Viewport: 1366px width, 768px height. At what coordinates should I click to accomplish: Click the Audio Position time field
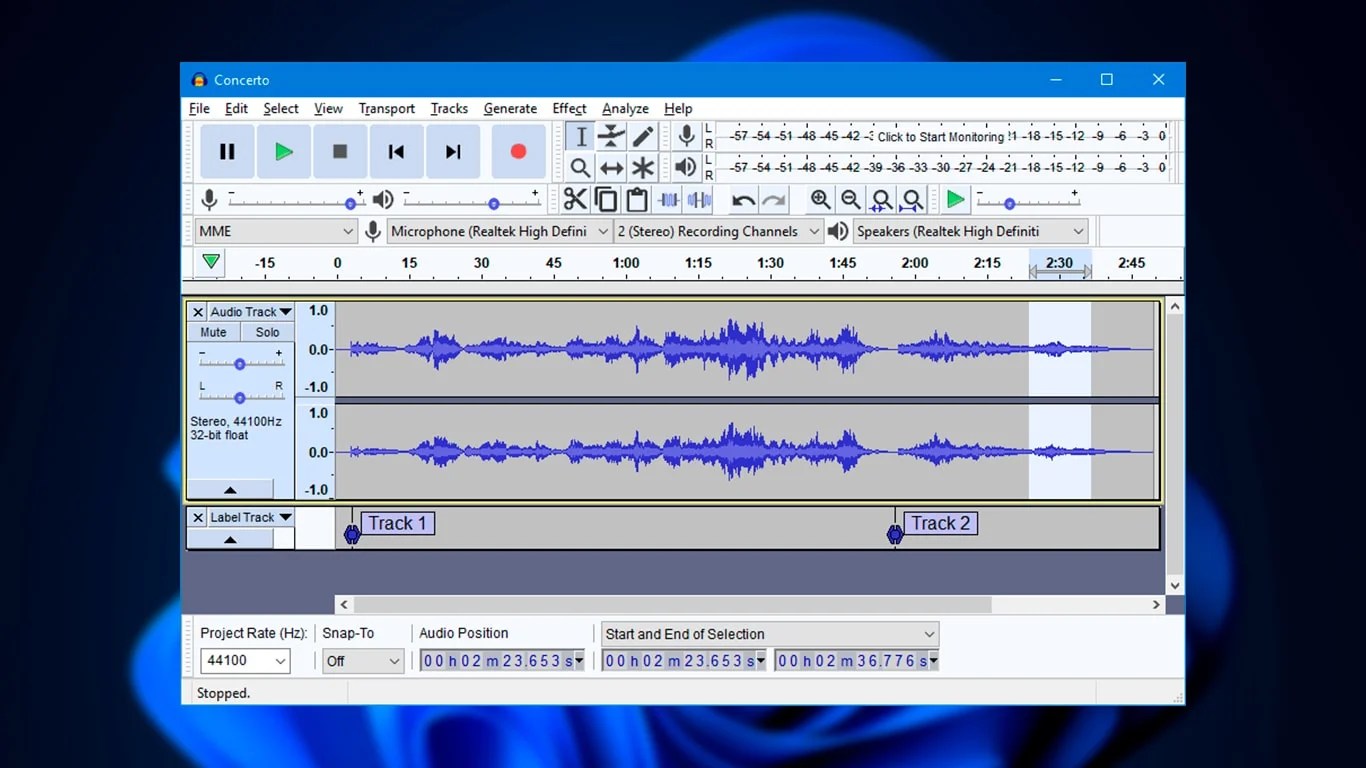501,661
